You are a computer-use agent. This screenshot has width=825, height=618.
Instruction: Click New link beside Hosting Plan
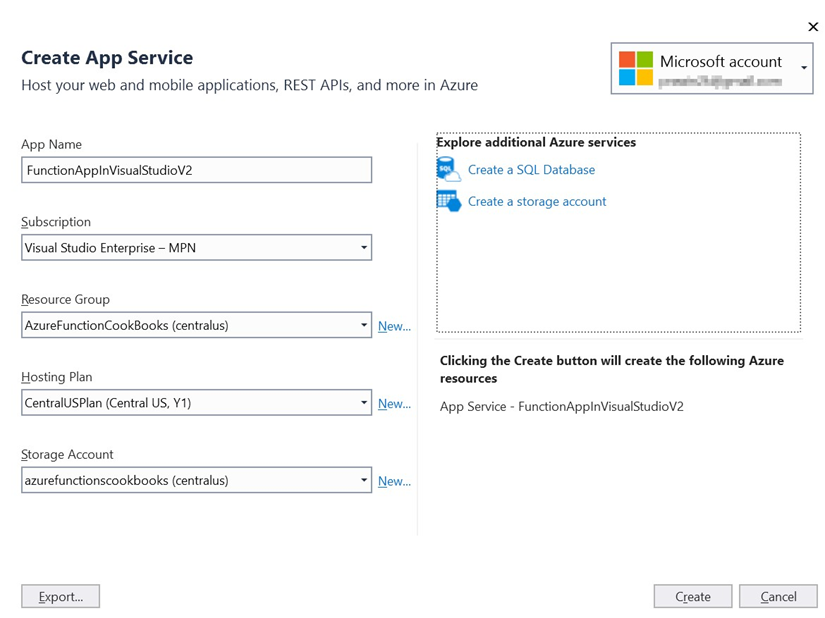(394, 404)
